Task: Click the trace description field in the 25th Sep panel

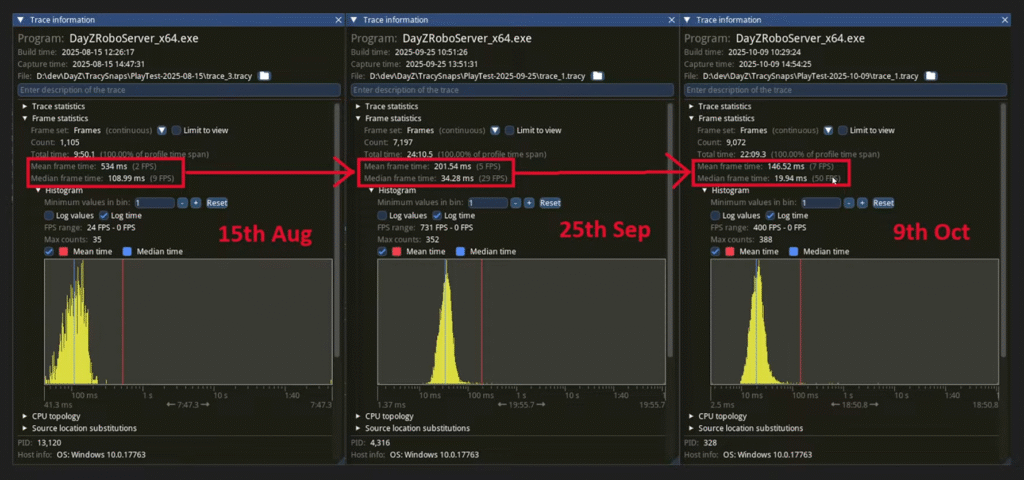Action: point(512,91)
